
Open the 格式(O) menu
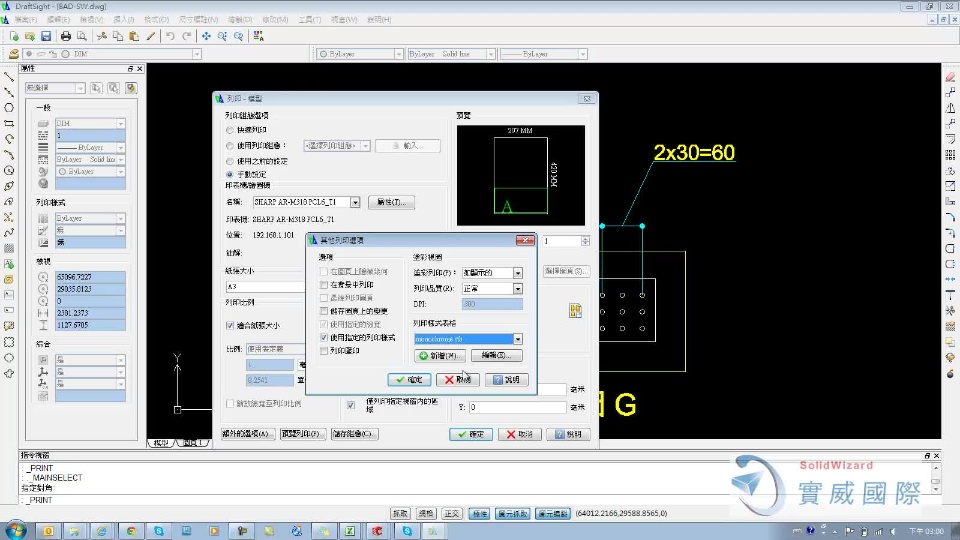click(156, 19)
